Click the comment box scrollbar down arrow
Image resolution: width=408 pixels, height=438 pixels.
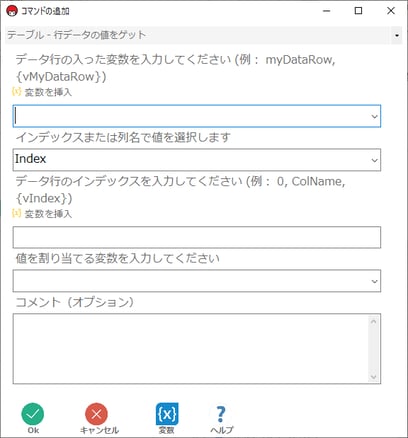[x=373, y=377]
